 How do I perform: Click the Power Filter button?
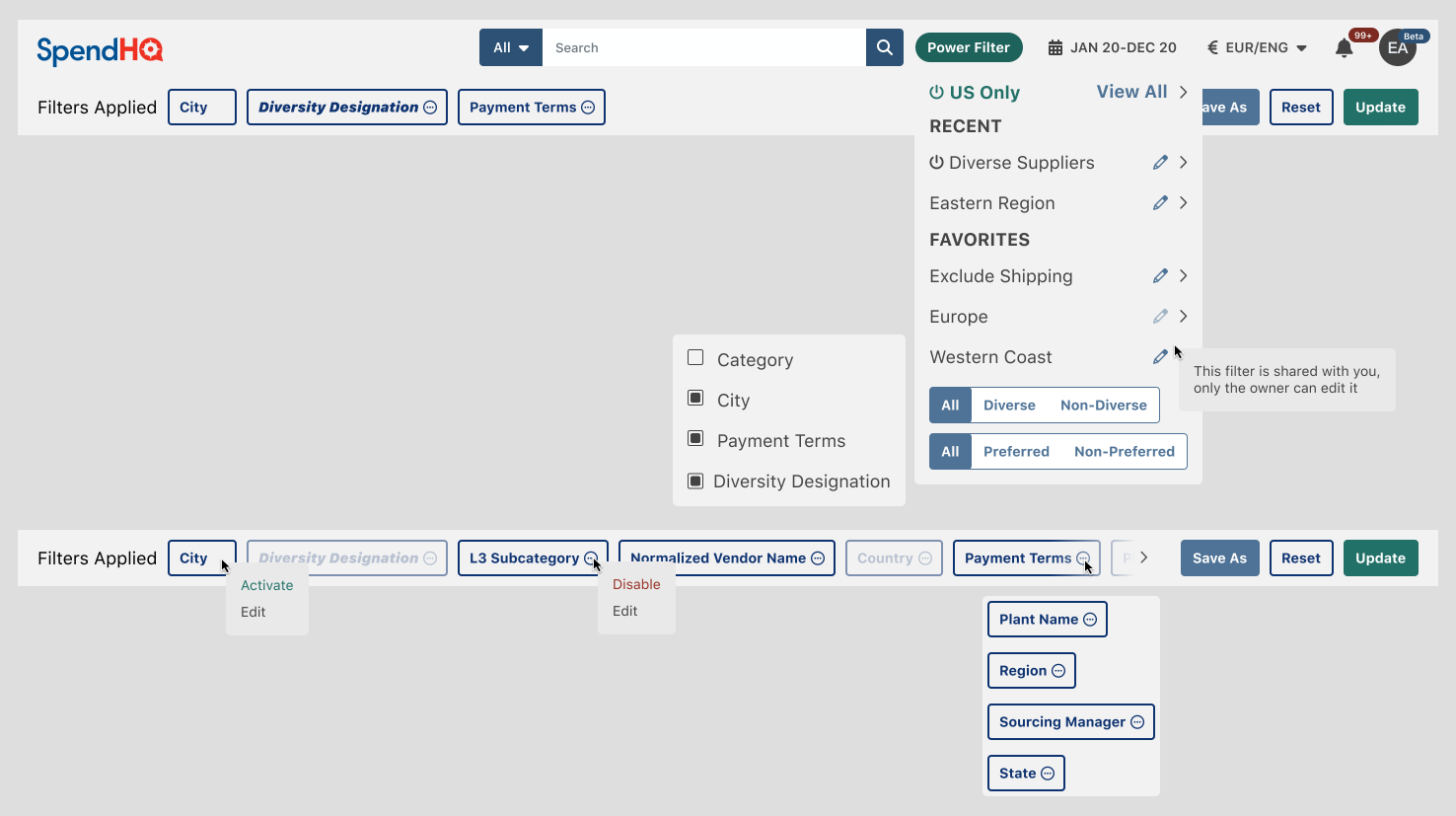pos(968,47)
